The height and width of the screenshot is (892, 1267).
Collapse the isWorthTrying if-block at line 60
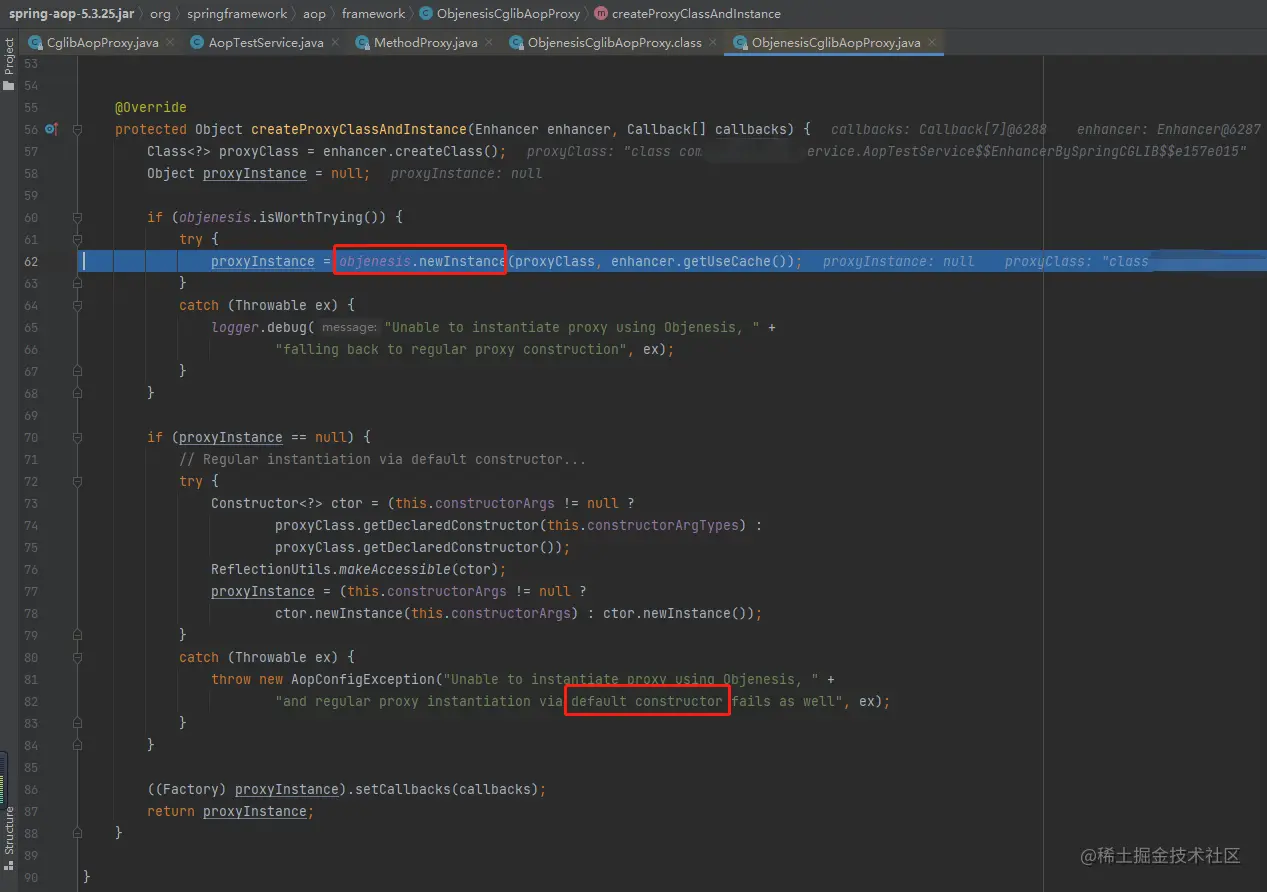point(77,217)
